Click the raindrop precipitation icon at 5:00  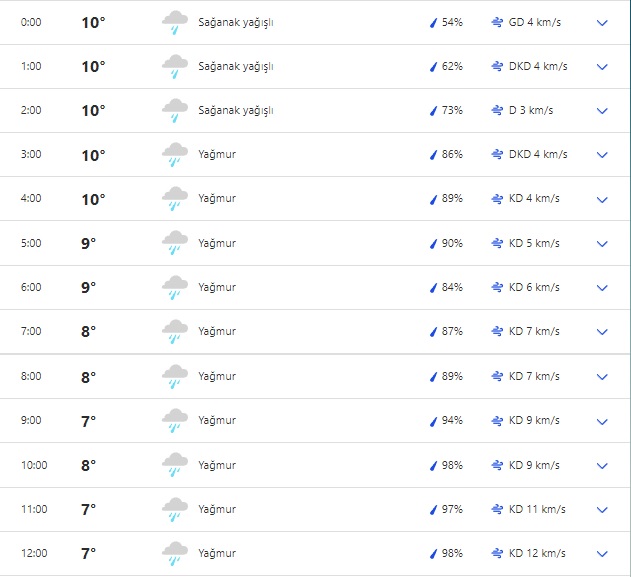[x=434, y=243]
